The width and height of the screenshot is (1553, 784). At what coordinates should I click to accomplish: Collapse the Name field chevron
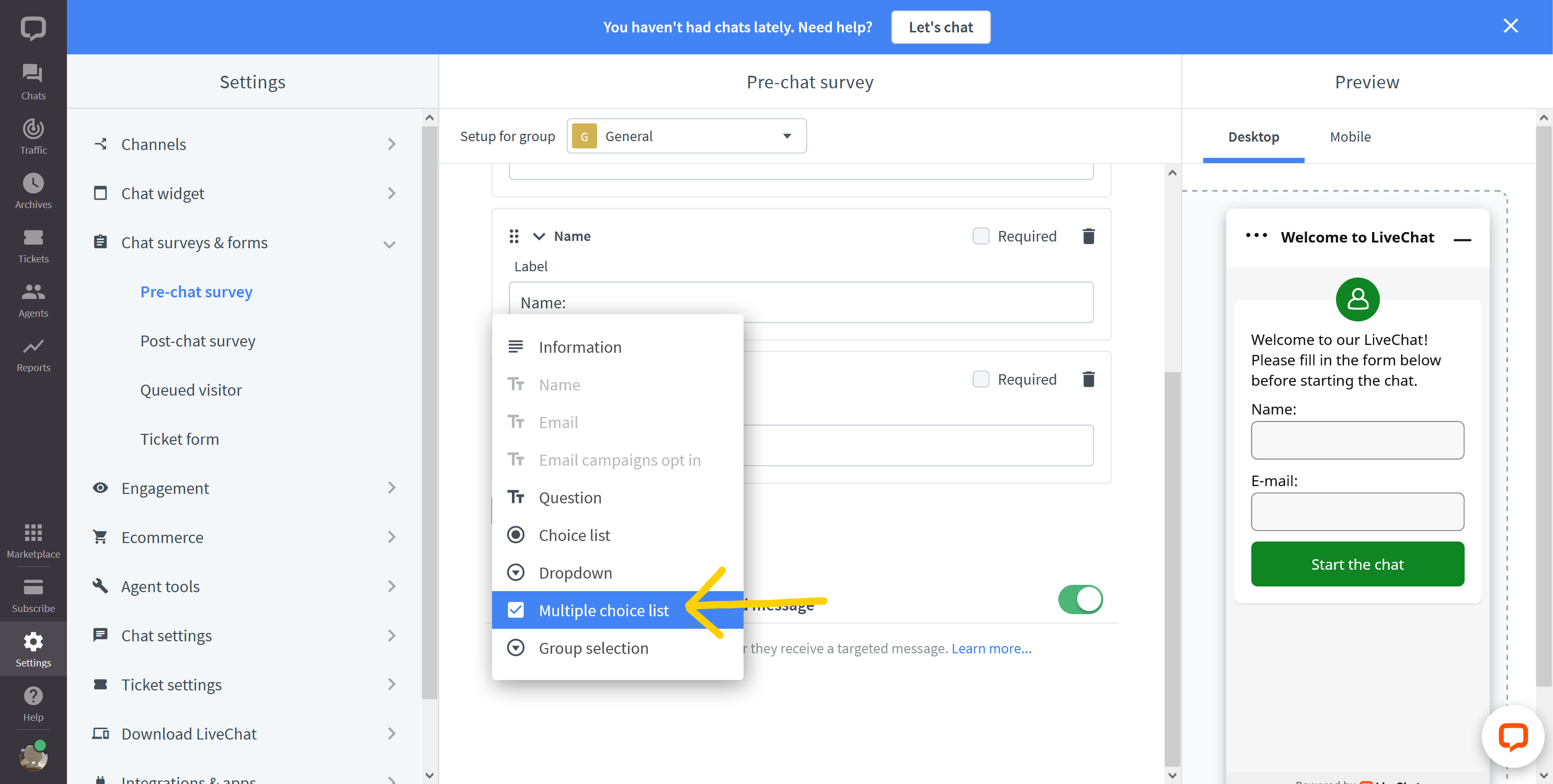539,236
